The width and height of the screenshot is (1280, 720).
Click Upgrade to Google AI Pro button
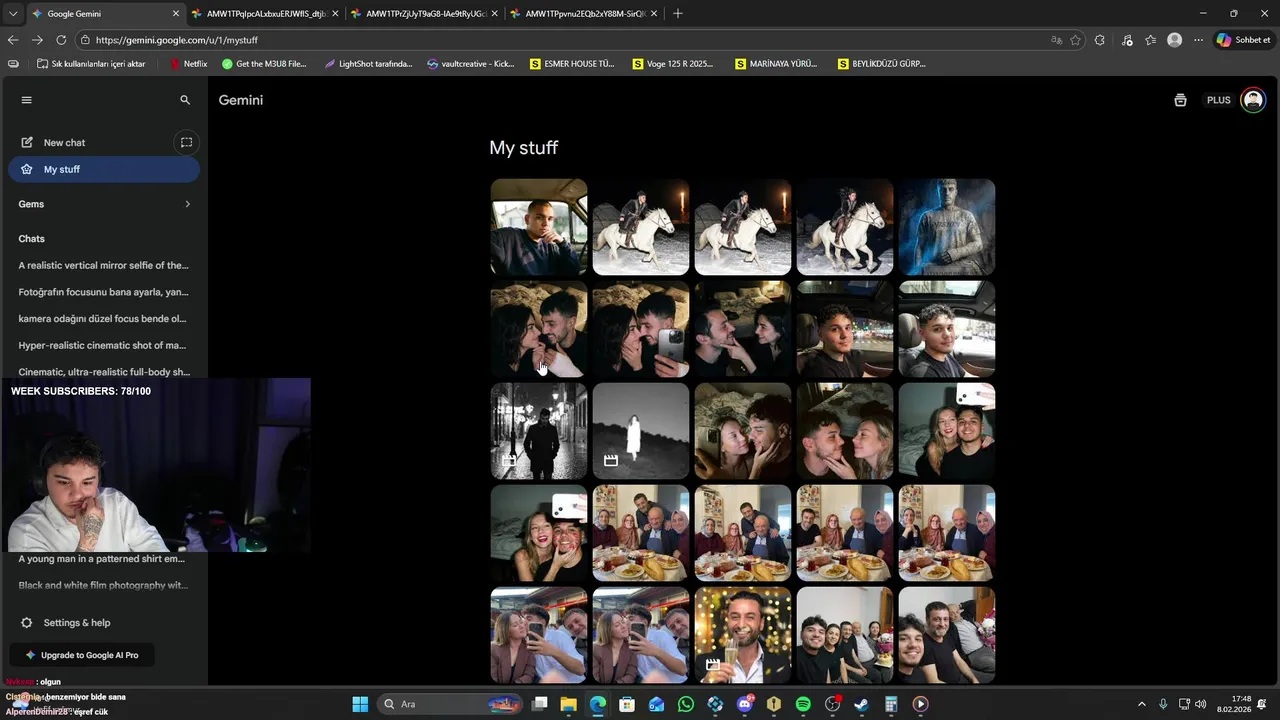point(82,655)
